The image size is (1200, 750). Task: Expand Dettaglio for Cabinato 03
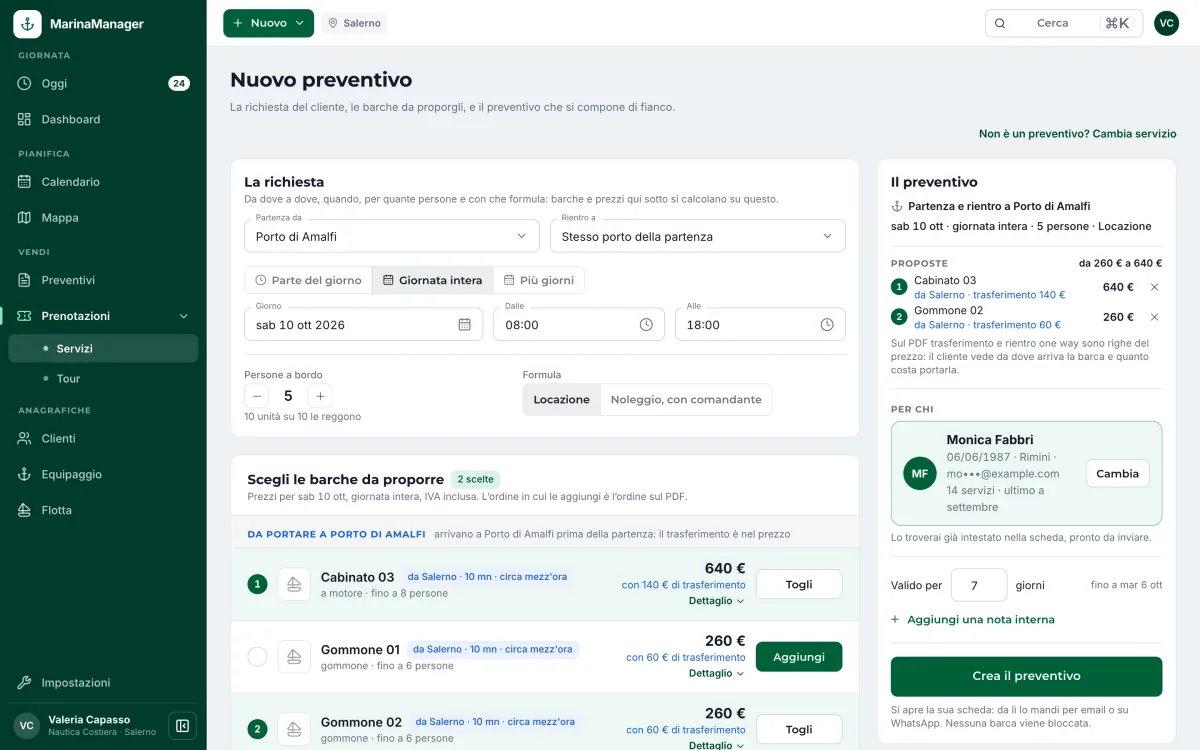click(717, 601)
